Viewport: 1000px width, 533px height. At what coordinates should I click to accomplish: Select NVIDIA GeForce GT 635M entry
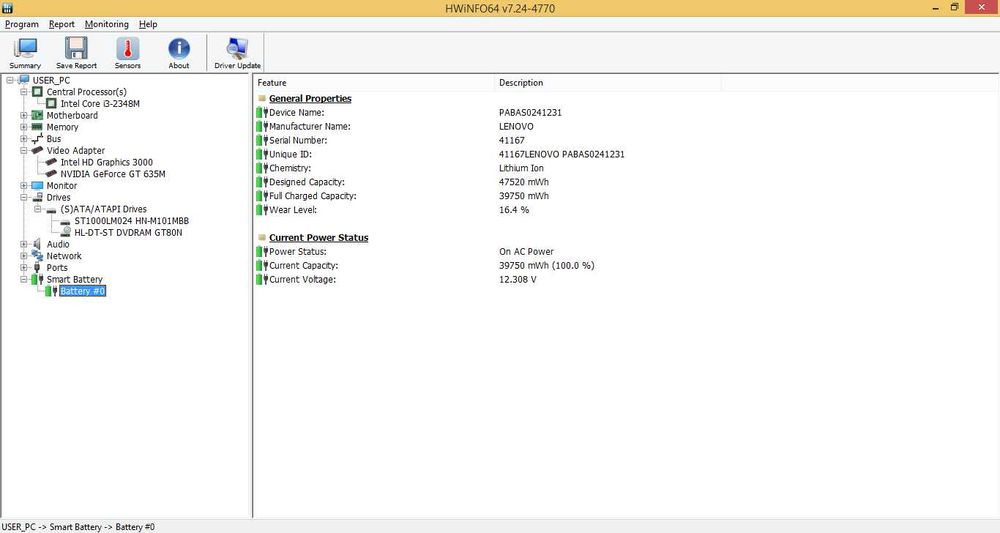113,173
